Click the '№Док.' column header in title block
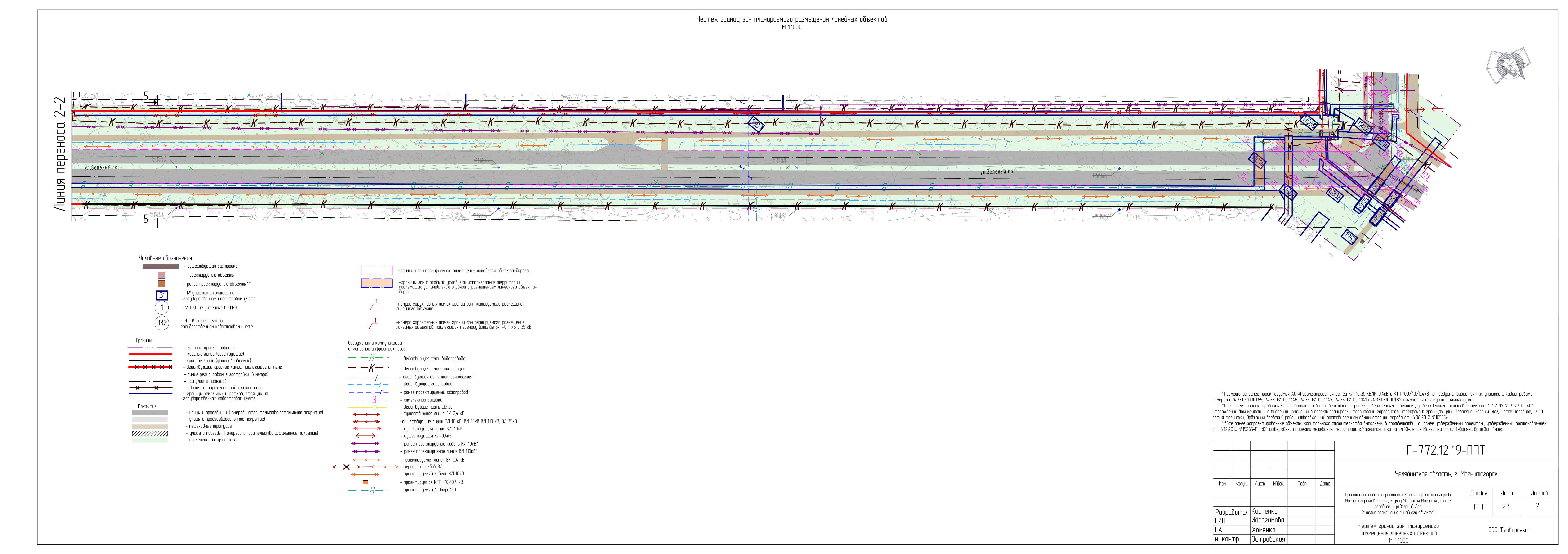Viewport: 1568px width, 554px height. [1278, 483]
